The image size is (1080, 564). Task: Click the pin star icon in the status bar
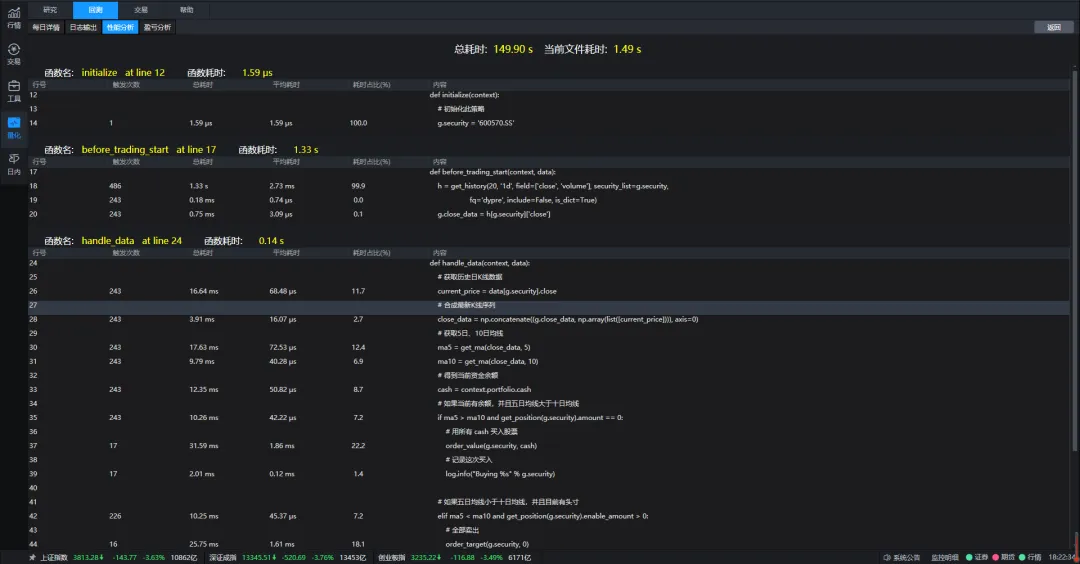point(32,558)
